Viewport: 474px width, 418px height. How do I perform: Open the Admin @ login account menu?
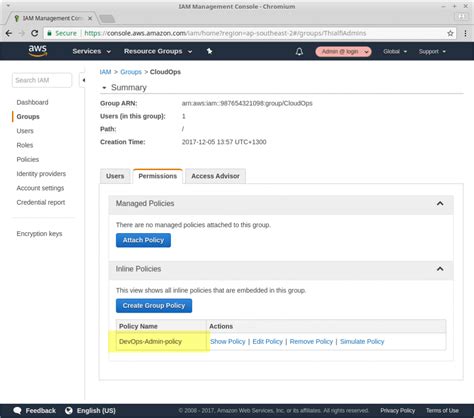343,51
